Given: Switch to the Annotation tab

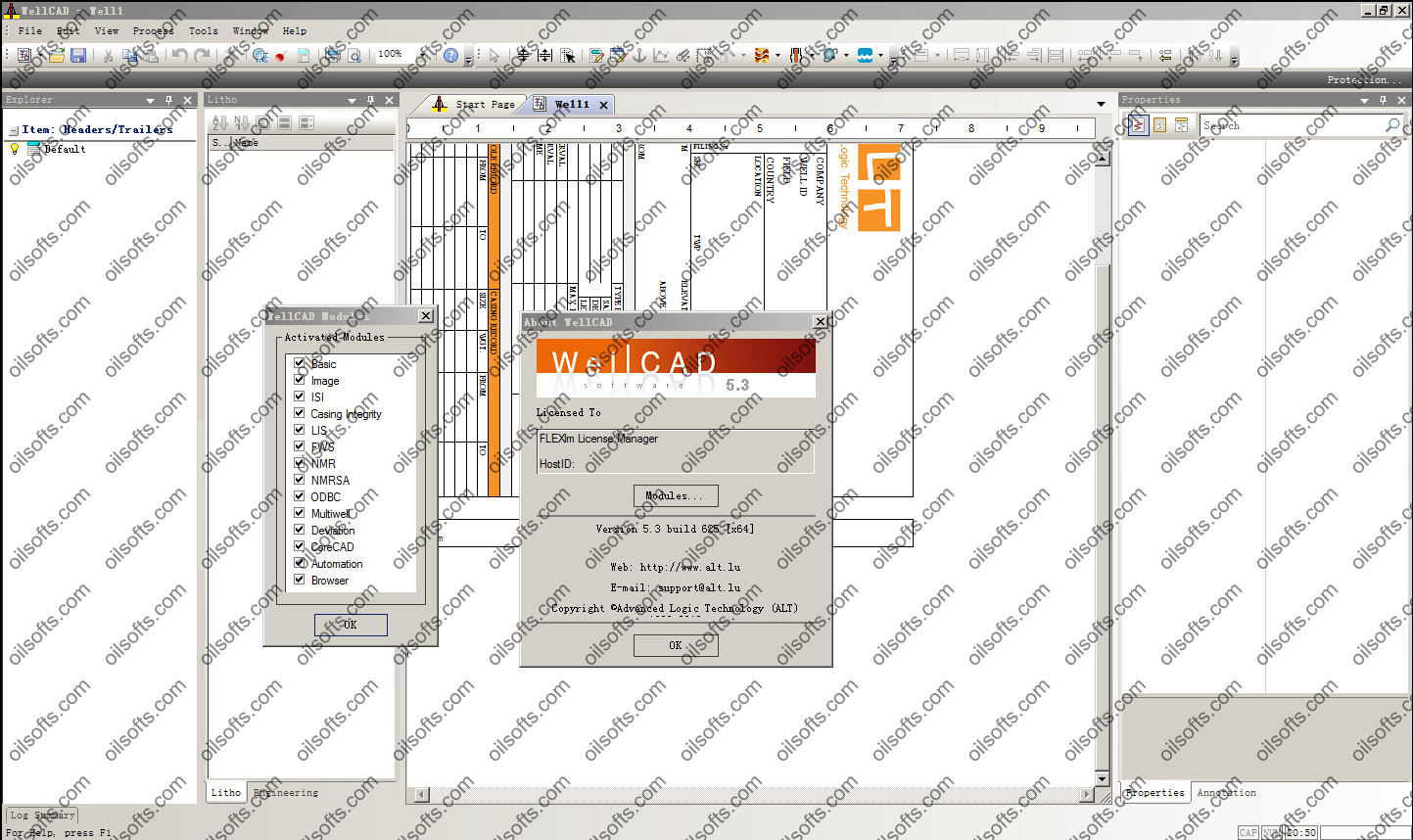Looking at the screenshot, I should 1226,792.
